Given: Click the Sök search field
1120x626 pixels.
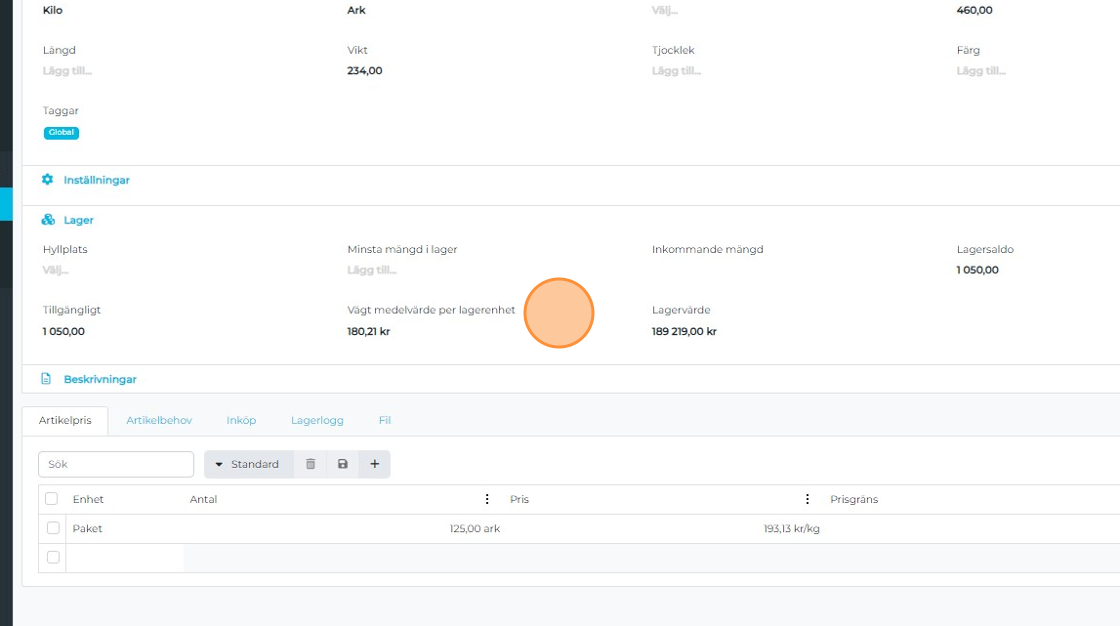Looking at the screenshot, I should [x=116, y=464].
